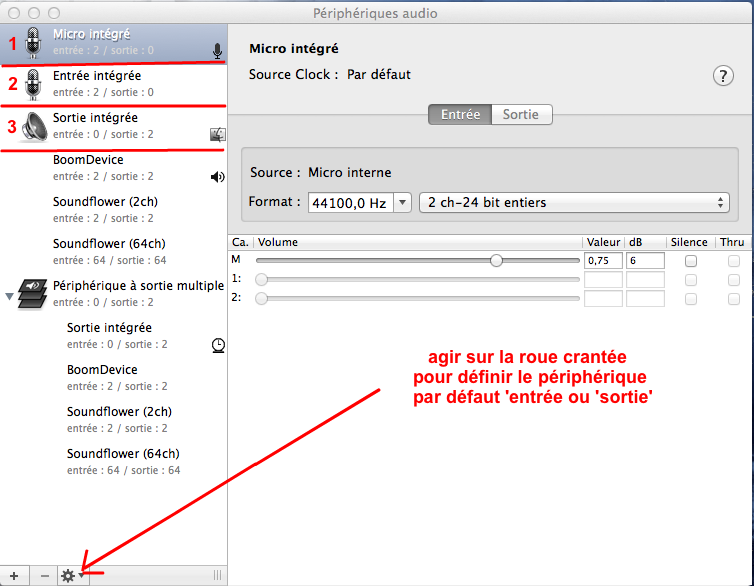
Task: Toggle Thru checkbox for channel M
Action: click(x=732, y=261)
